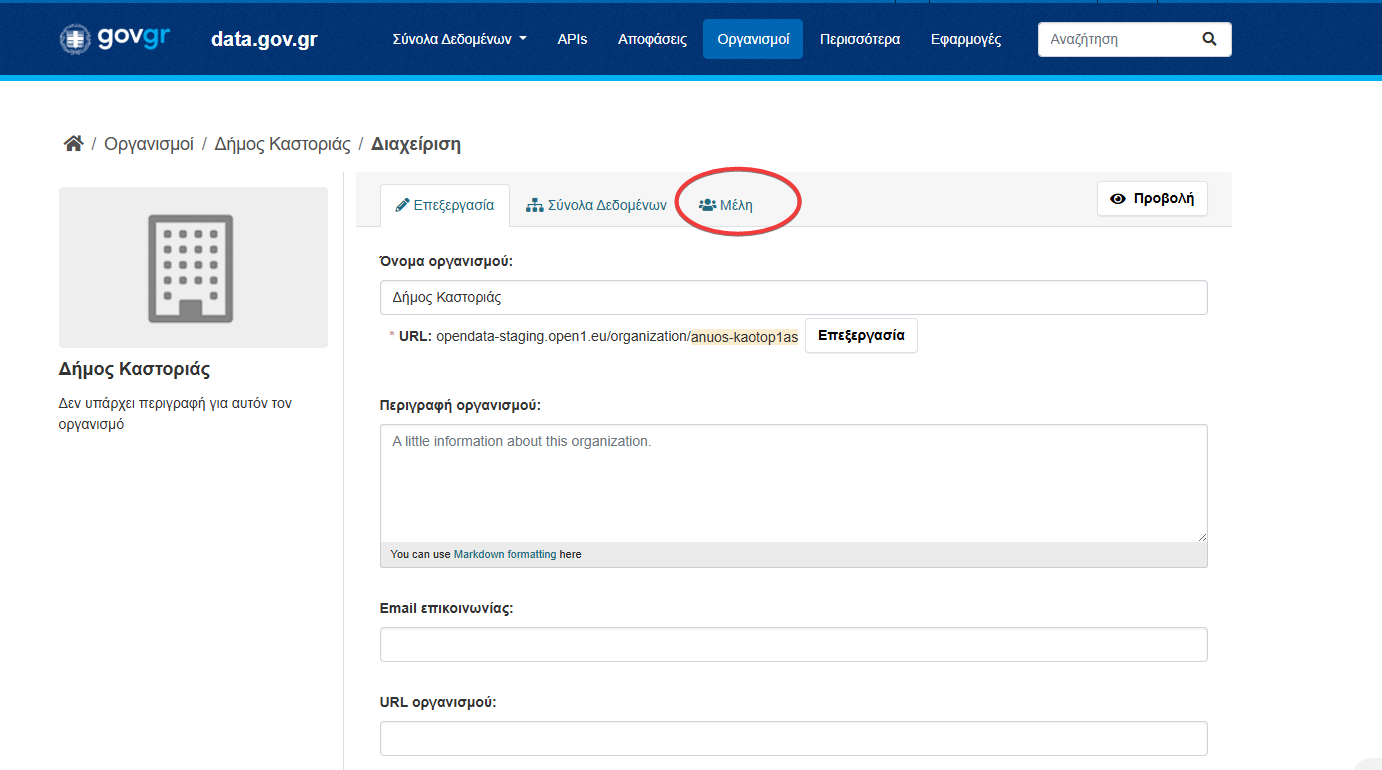The image size is (1382, 770).
Task: Open the Σύνολα Δεδομένων dropdown menu
Action: tap(459, 39)
